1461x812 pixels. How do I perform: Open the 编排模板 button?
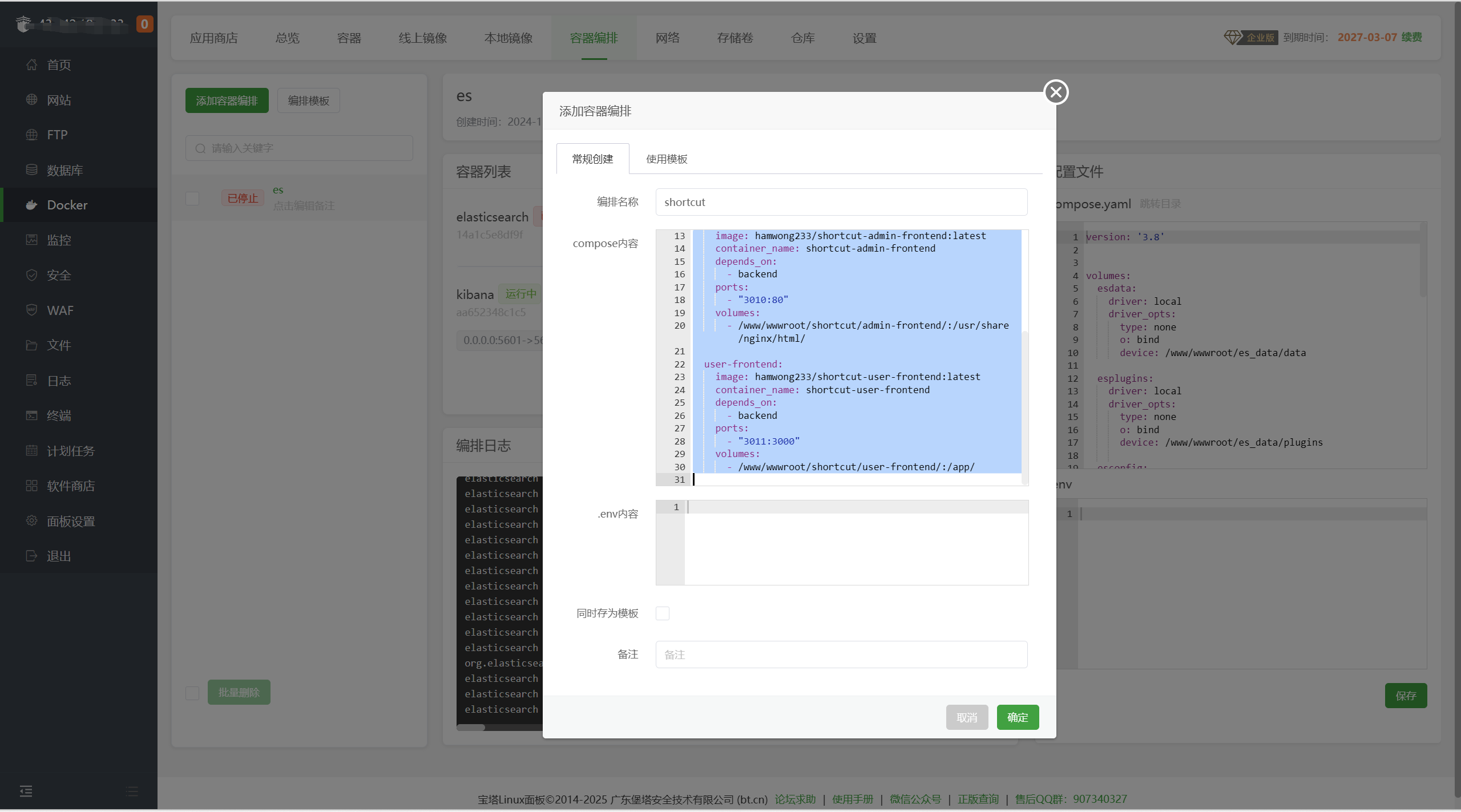(x=309, y=100)
